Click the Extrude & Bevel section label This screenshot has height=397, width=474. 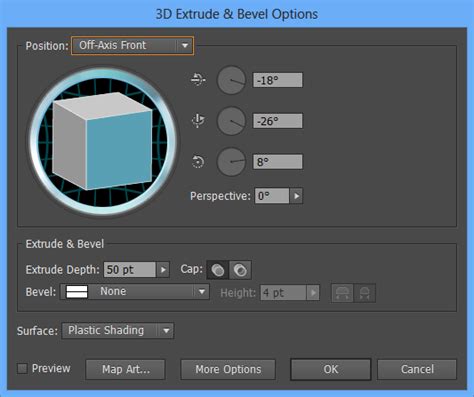[x=65, y=244]
